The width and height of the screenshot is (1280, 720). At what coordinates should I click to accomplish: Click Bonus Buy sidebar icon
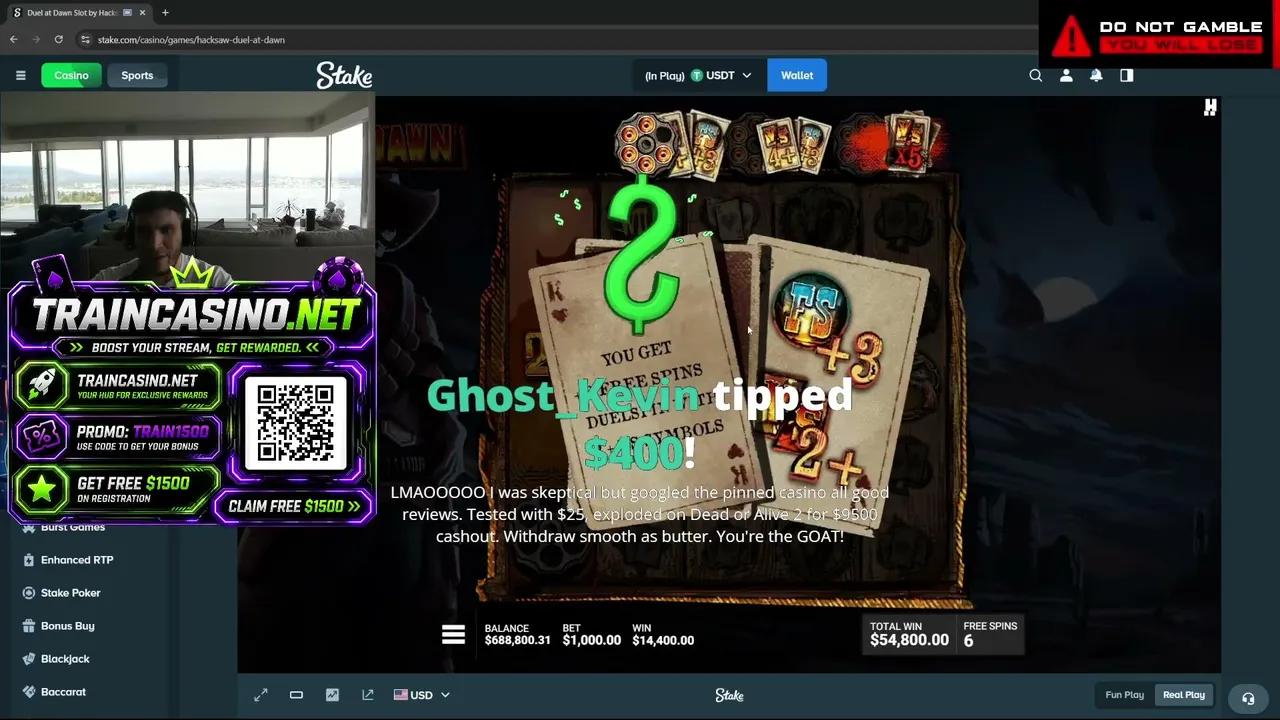click(x=29, y=626)
